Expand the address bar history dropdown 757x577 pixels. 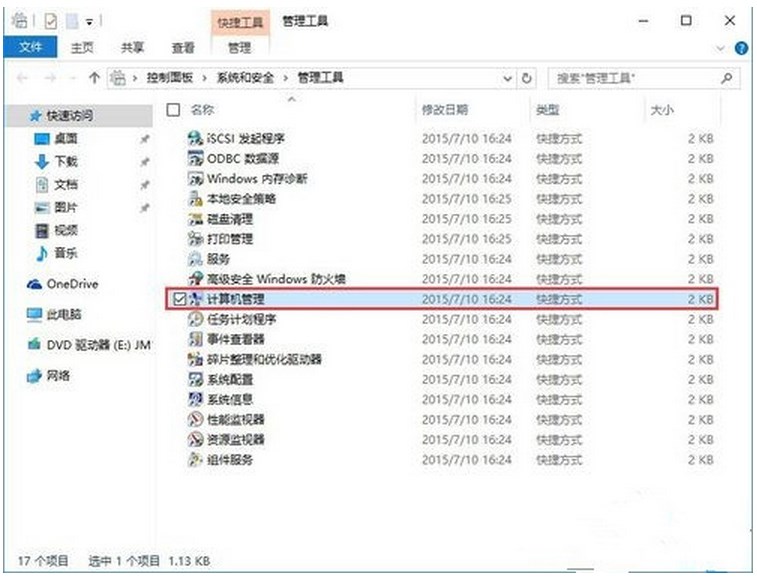coord(509,77)
